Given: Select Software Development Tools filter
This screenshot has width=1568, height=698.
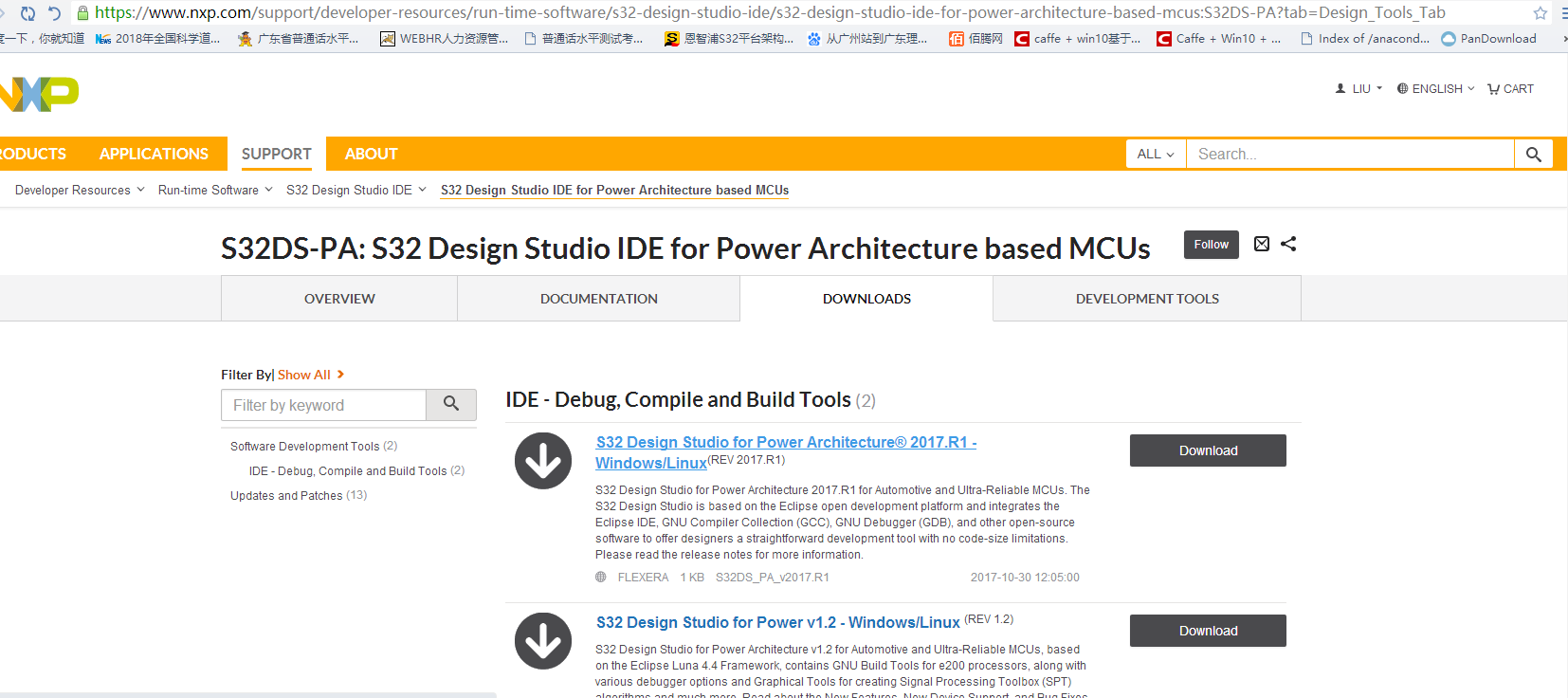Looking at the screenshot, I should pyautogui.click(x=314, y=446).
